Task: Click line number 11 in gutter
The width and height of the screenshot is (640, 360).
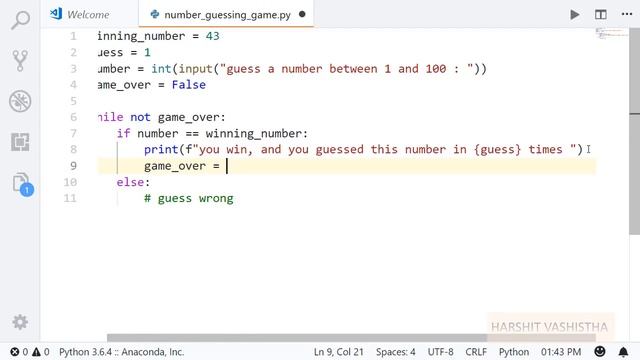Action: click(70, 198)
